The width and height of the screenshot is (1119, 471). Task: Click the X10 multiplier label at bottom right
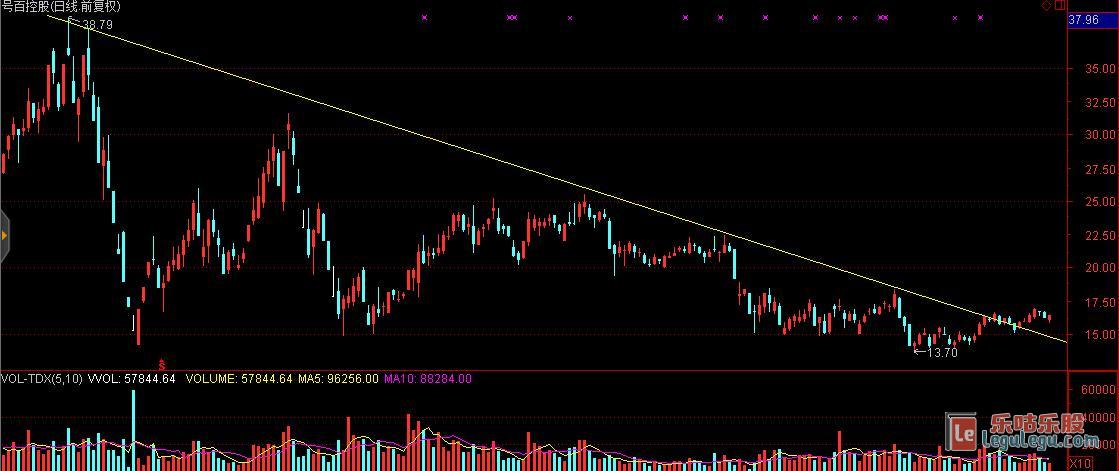pyautogui.click(x=1080, y=464)
